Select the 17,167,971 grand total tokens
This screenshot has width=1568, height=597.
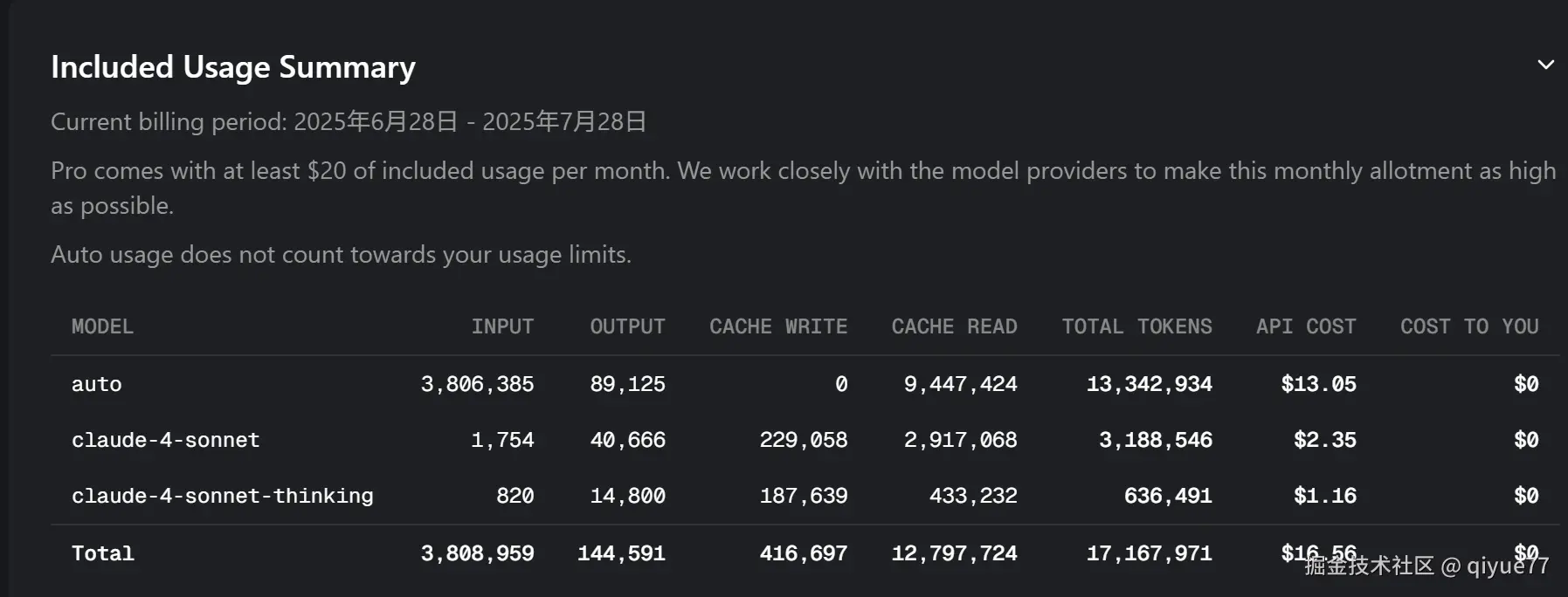click(1149, 553)
